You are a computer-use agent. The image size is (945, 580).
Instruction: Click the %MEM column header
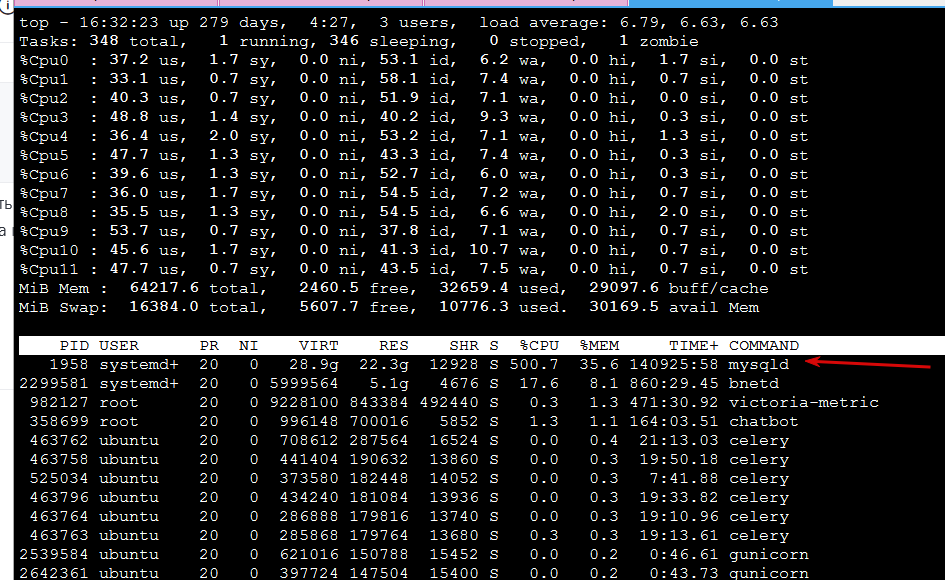(x=599, y=345)
